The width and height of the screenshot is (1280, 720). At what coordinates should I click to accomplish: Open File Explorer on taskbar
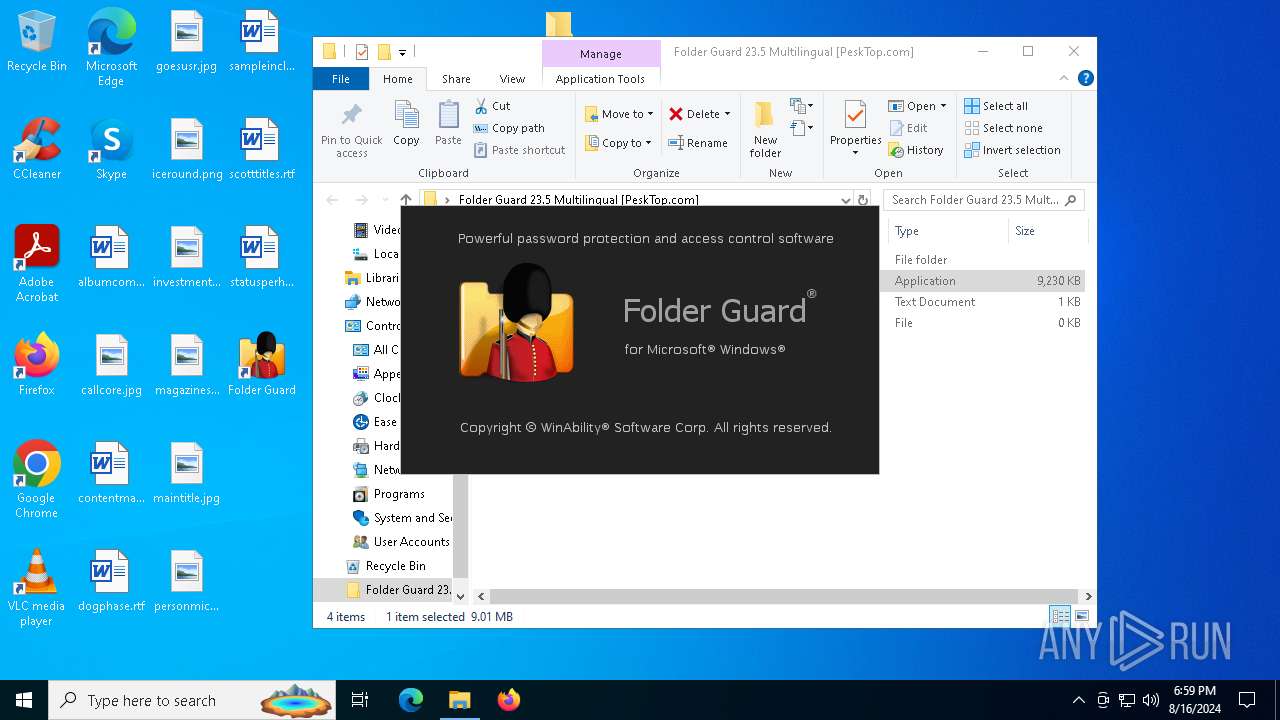coord(459,700)
